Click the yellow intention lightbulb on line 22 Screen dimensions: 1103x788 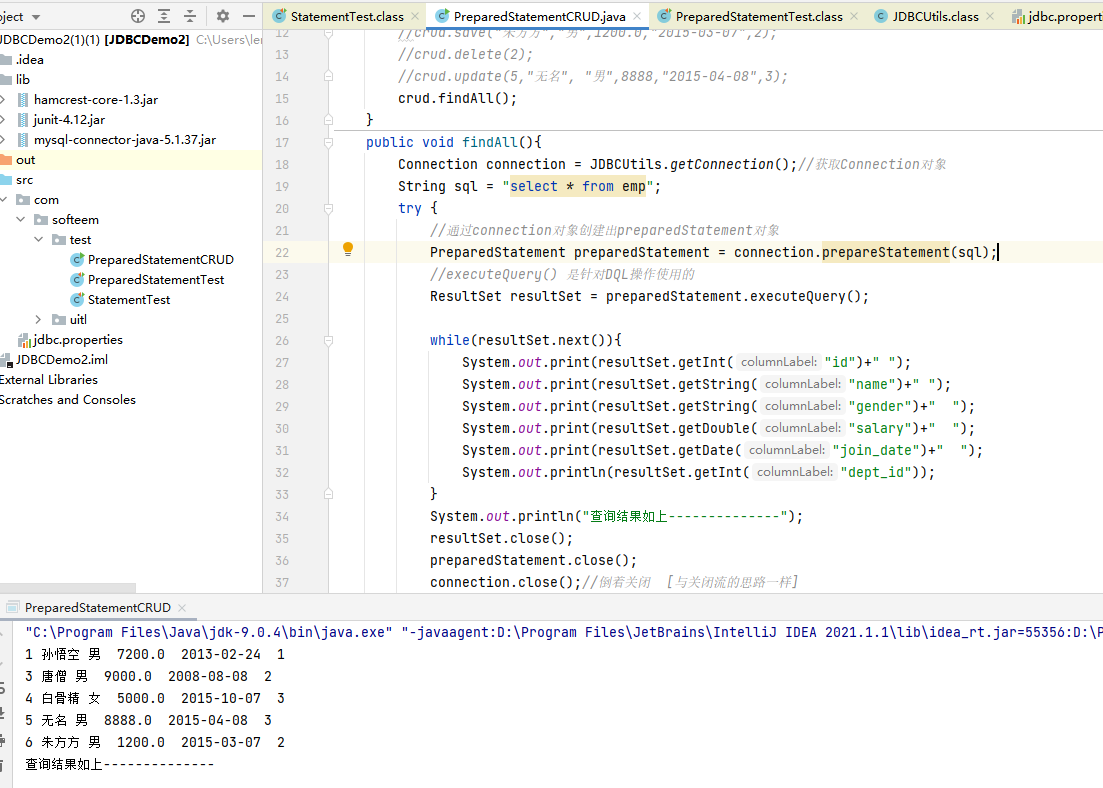click(348, 249)
